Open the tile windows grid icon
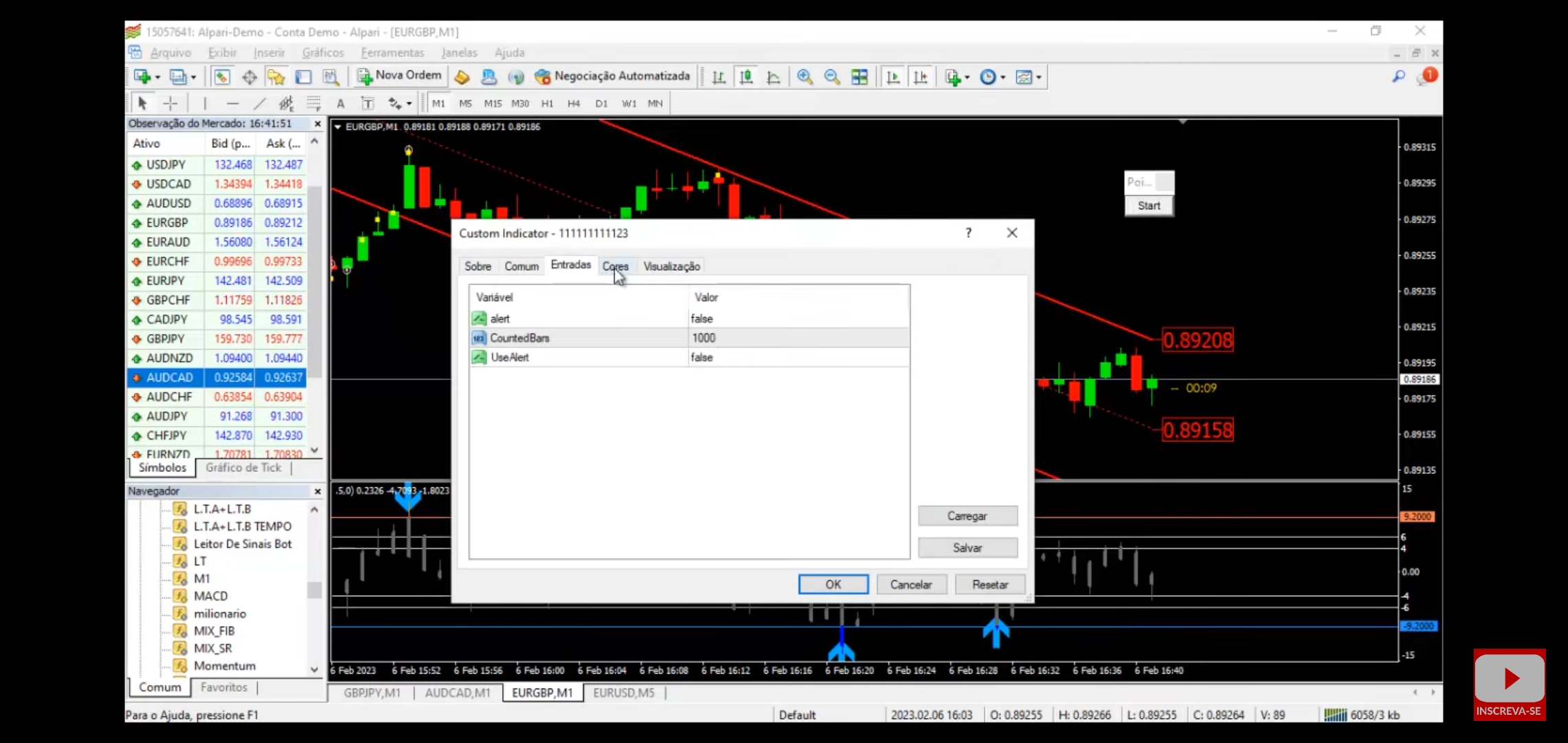The width and height of the screenshot is (1568, 743). pos(859,77)
